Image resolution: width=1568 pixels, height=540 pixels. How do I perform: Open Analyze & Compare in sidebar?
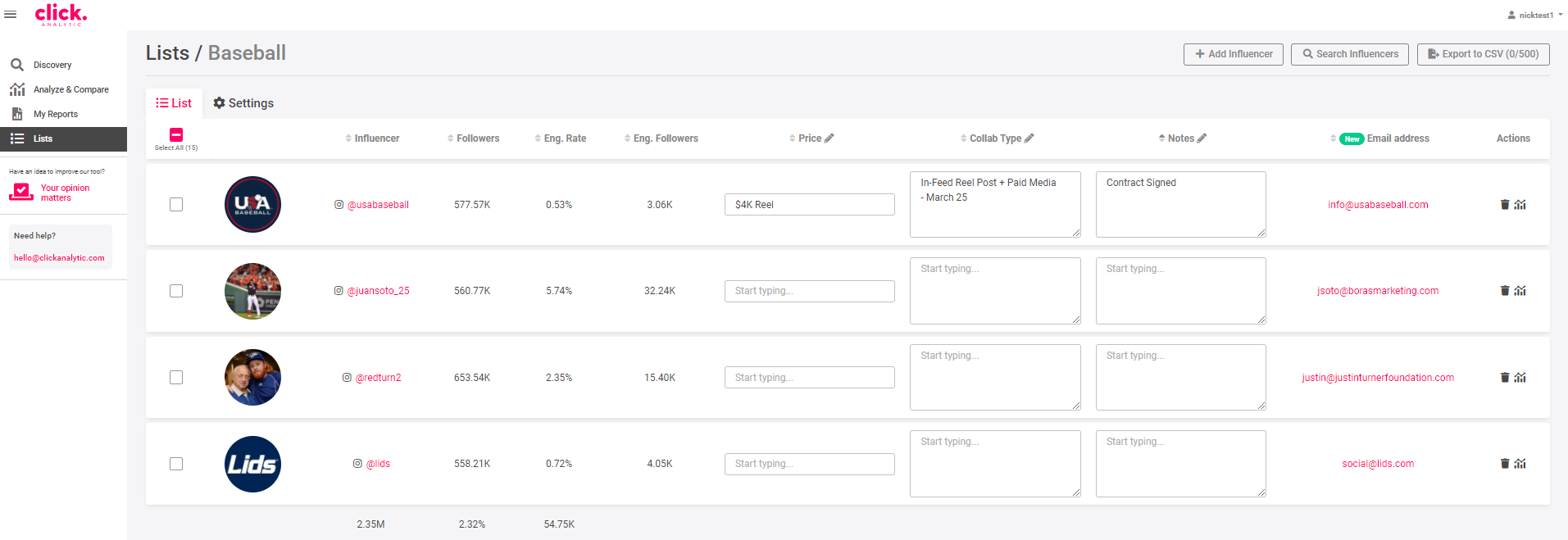(70, 89)
